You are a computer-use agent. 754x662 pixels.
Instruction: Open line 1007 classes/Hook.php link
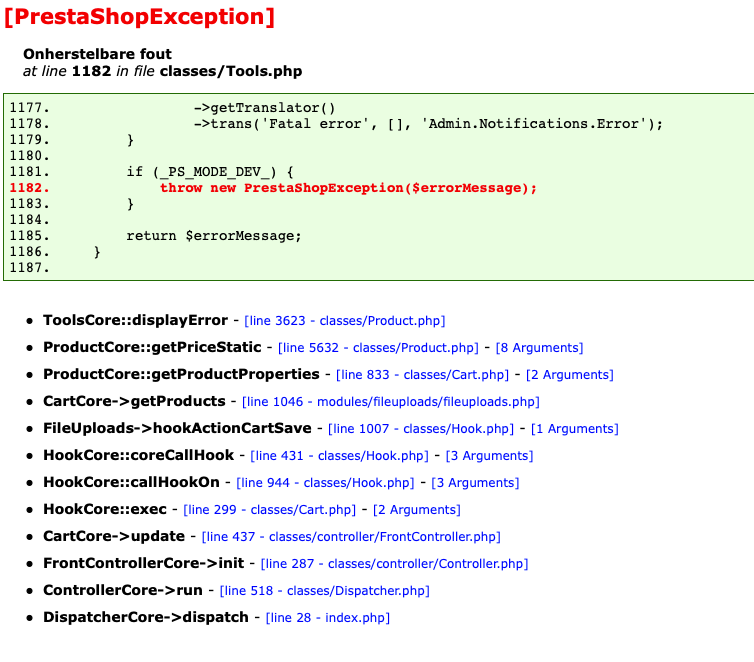tap(421, 428)
